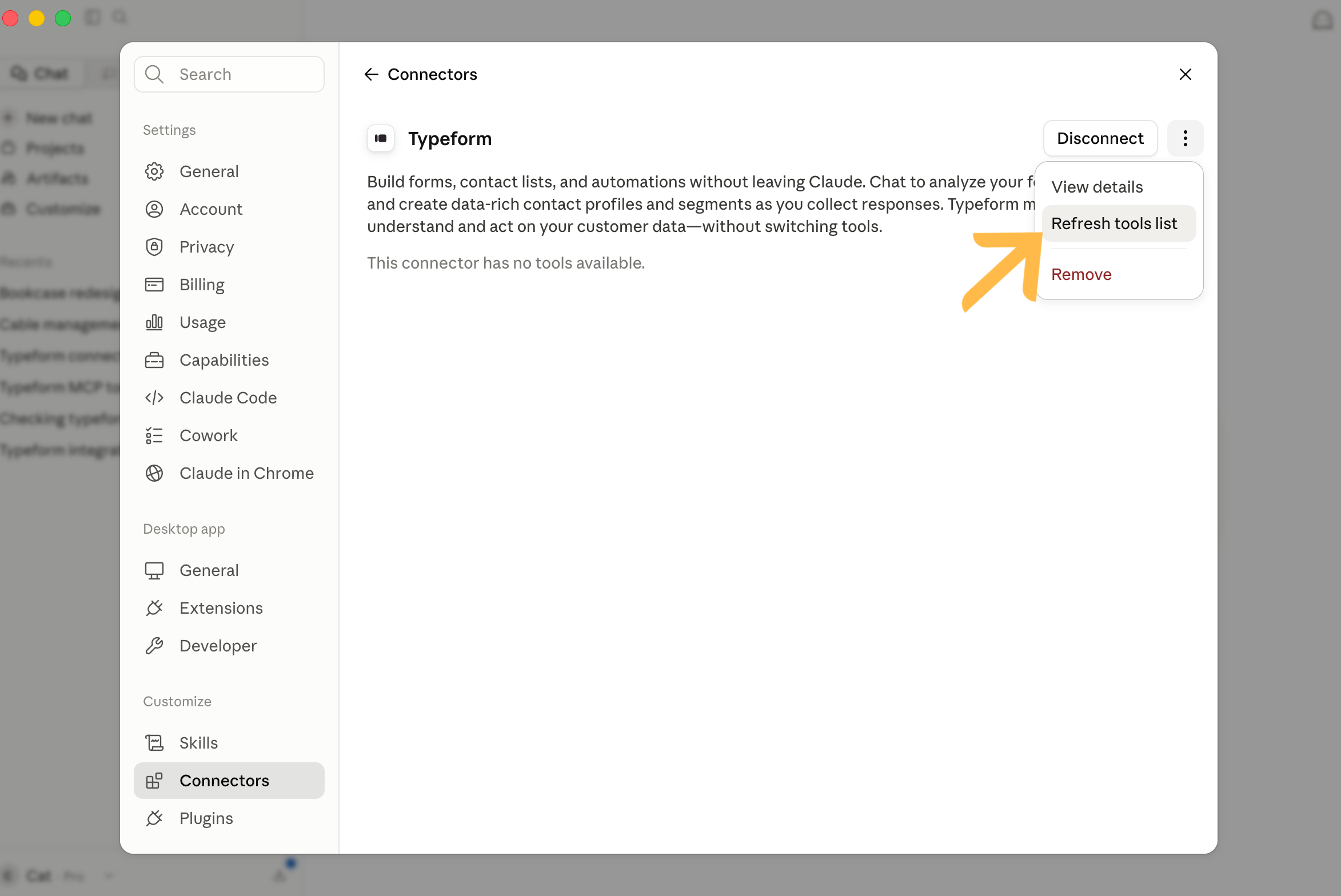Screen dimensions: 1341x896
Task: Choose View details from the menu
Action: pyautogui.click(x=1119, y=187)
